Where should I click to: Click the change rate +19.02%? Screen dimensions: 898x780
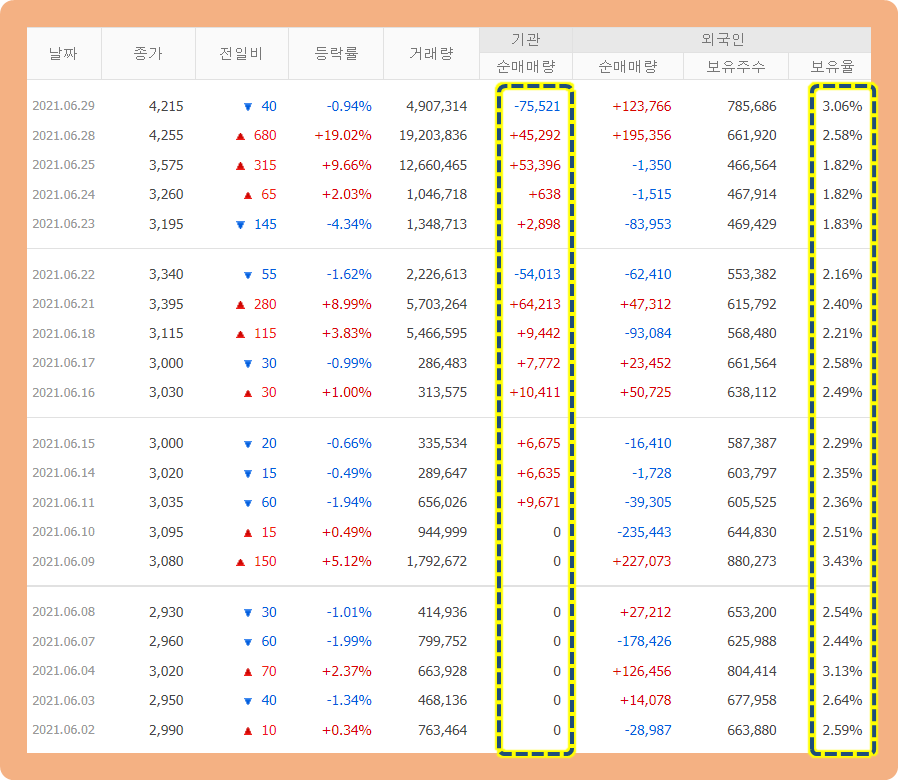pyautogui.click(x=343, y=136)
